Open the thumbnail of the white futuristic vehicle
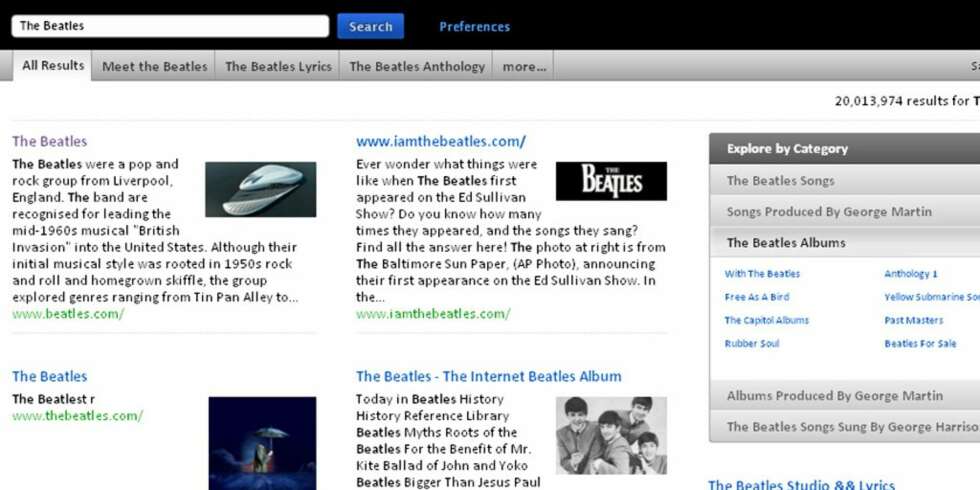Screen dimensions: 980x490 tap(261, 189)
